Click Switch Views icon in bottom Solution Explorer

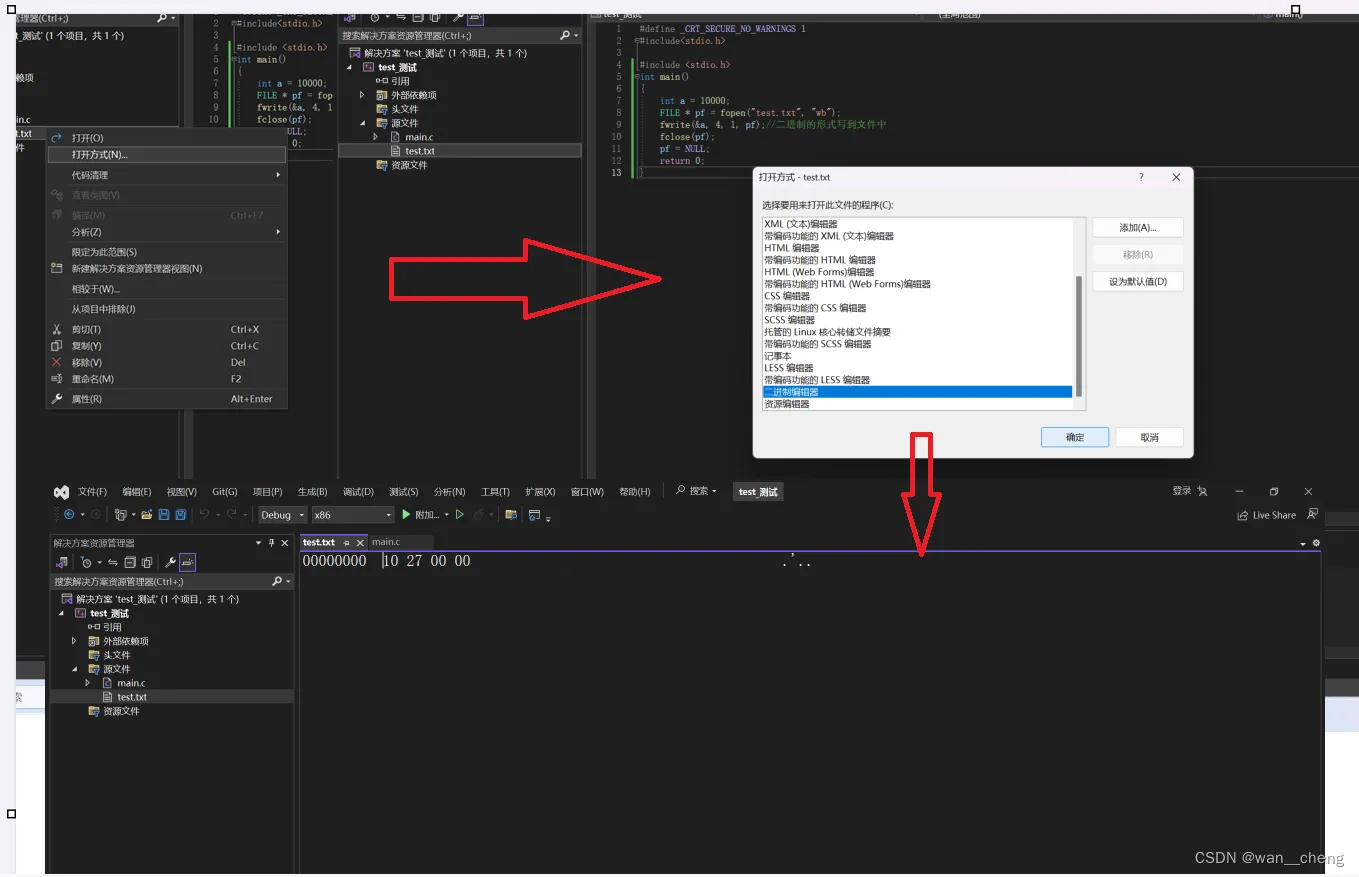61,562
